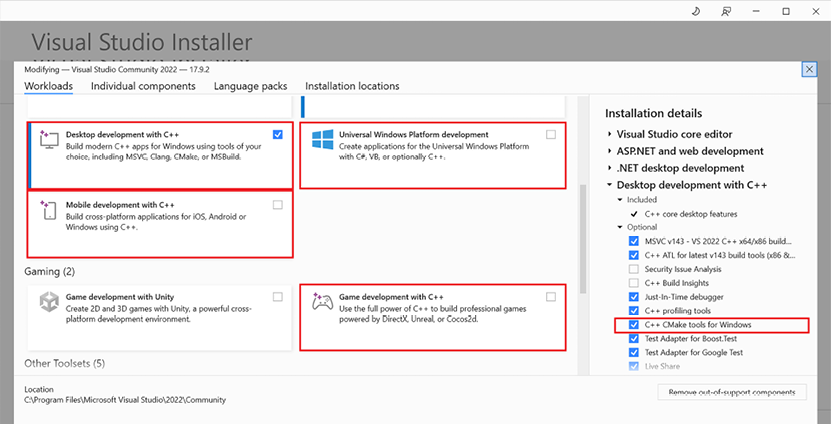Check Game development with C++ workload

click(x=551, y=297)
